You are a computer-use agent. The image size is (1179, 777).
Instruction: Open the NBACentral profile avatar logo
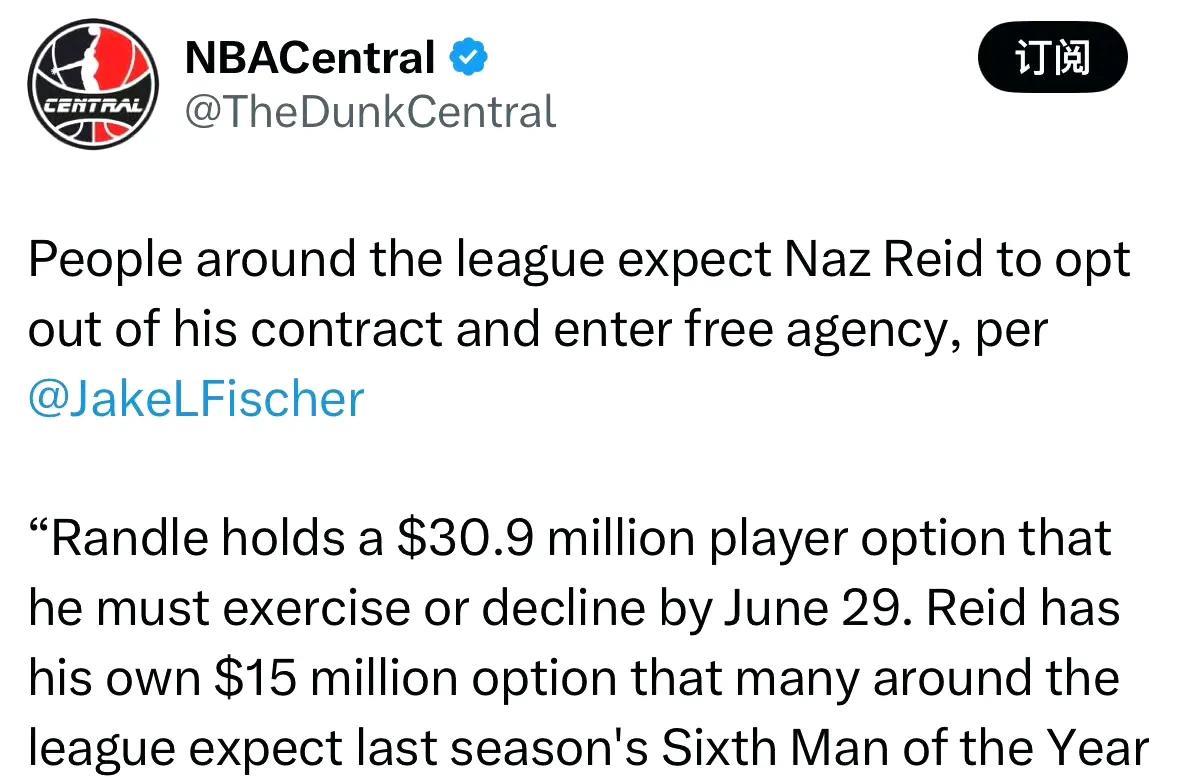[94, 84]
